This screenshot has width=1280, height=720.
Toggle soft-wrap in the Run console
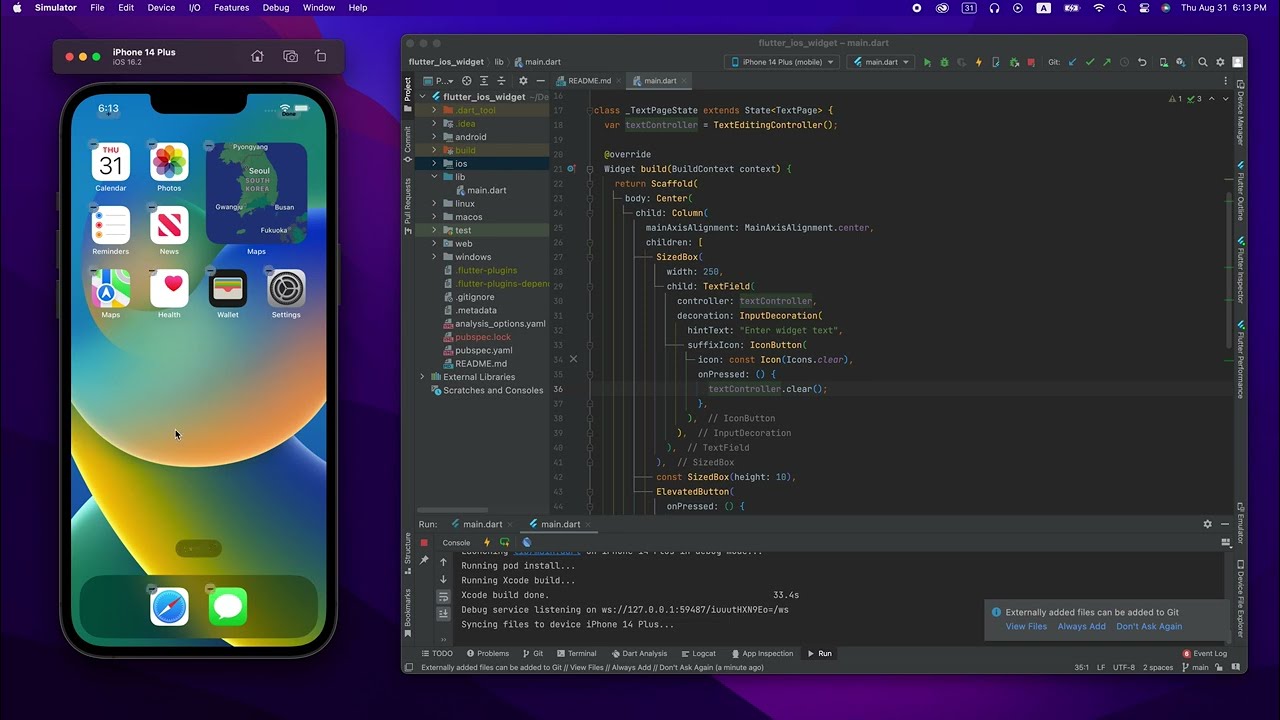point(444,597)
